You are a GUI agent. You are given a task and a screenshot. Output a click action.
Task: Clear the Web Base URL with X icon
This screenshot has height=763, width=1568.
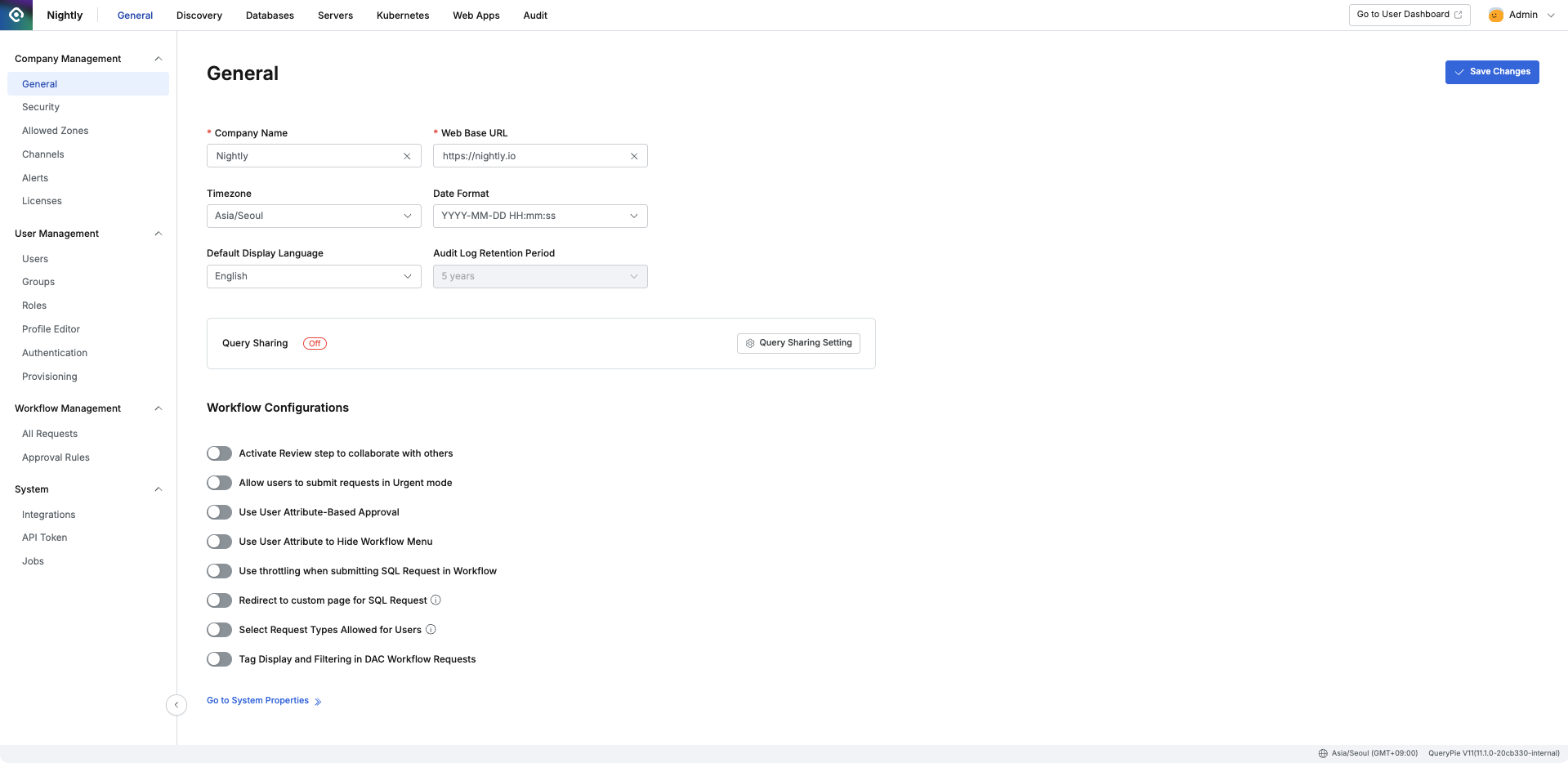[633, 156]
